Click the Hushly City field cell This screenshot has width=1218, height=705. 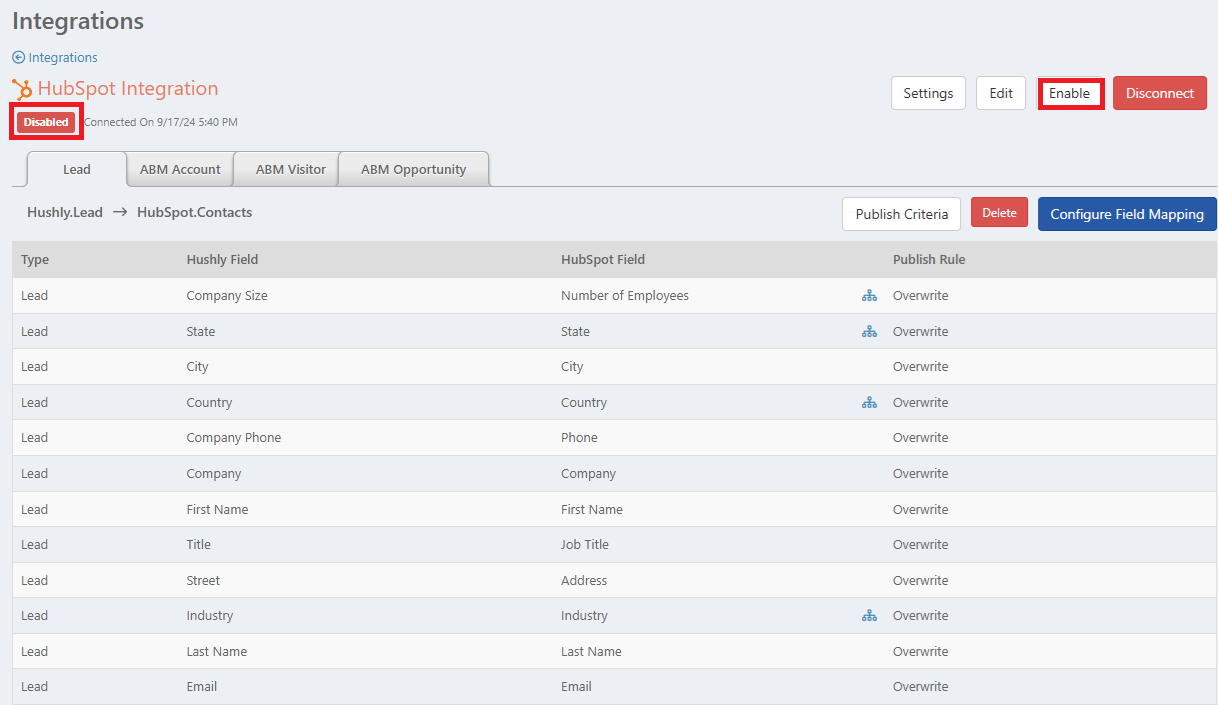(x=198, y=367)
